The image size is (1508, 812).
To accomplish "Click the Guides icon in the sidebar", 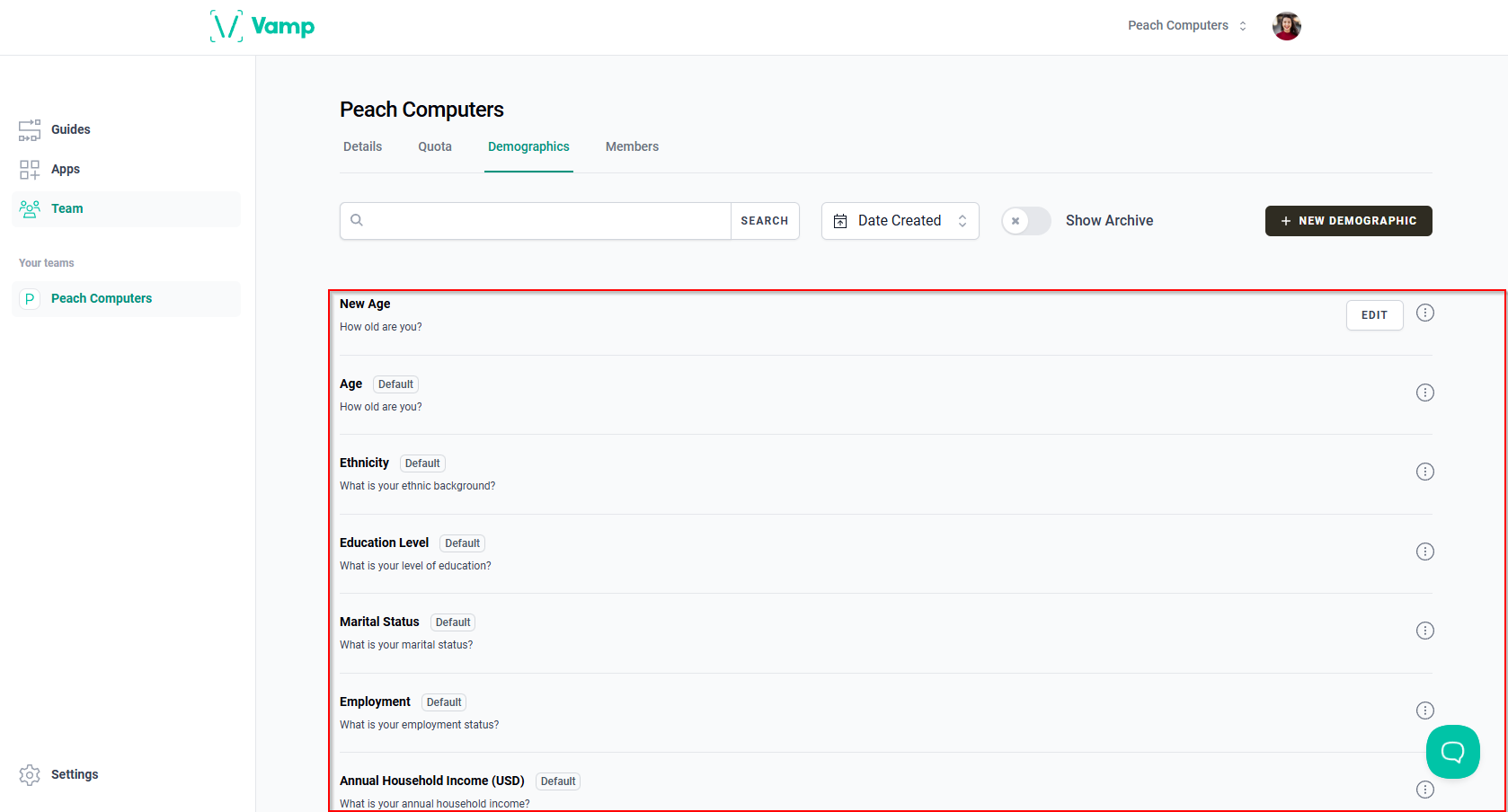I will point(30,129).
